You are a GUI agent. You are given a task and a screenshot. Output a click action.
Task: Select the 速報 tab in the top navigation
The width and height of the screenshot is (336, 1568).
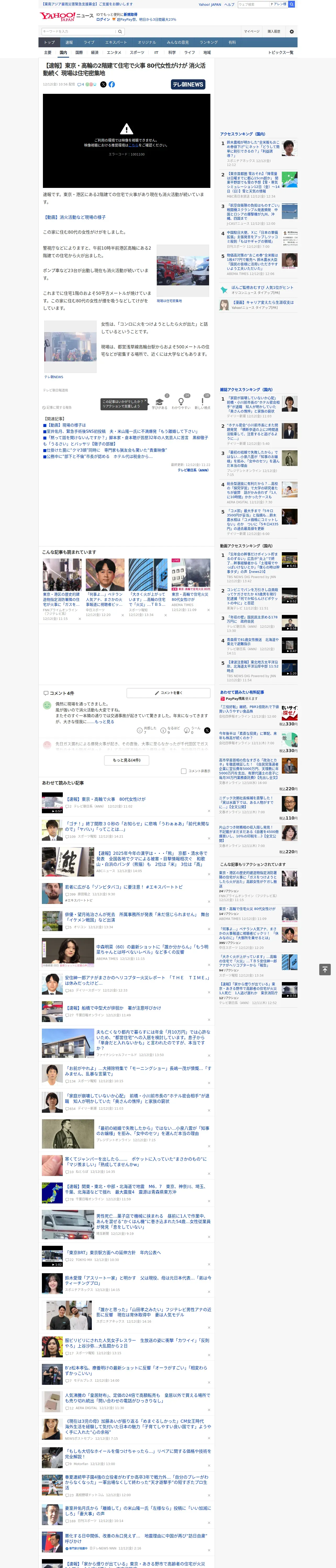(x=69, y=43)
